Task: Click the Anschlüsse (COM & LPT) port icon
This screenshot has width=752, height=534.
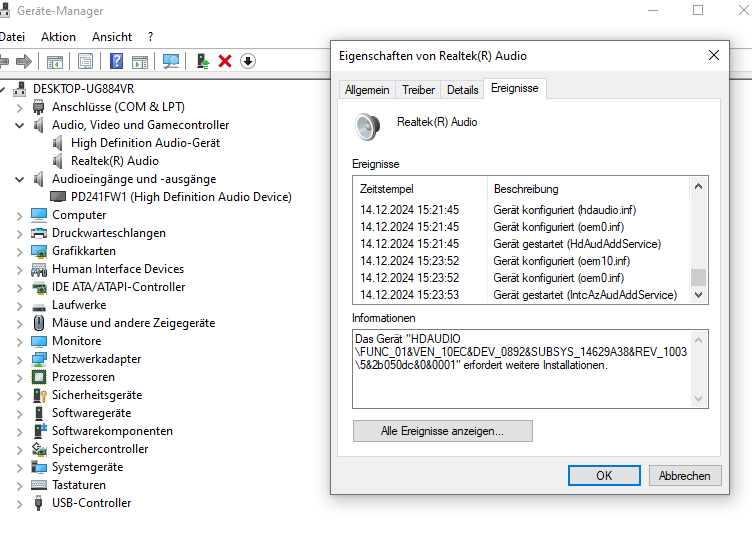Action: pos(39,107)
